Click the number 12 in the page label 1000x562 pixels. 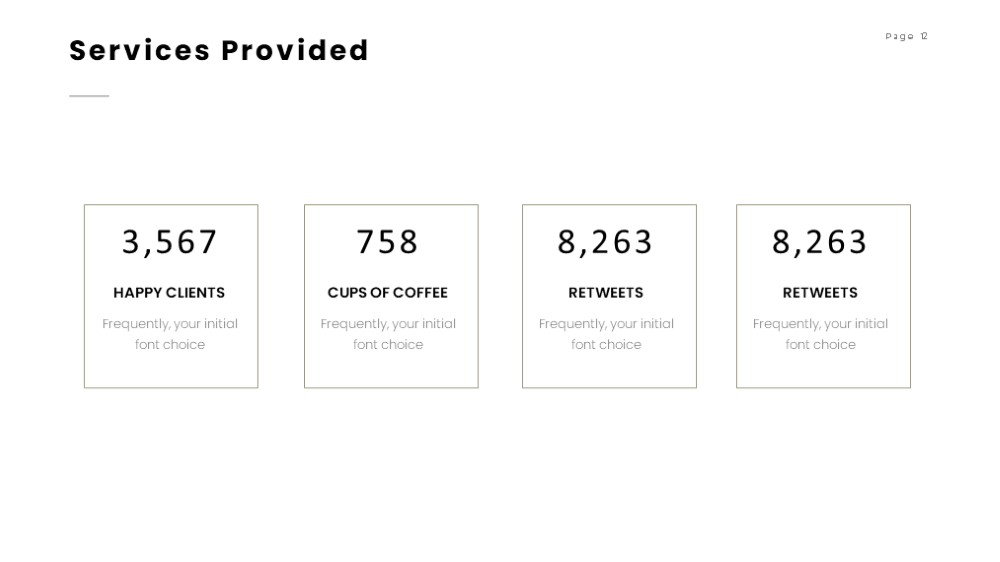[x=923, y=36]
